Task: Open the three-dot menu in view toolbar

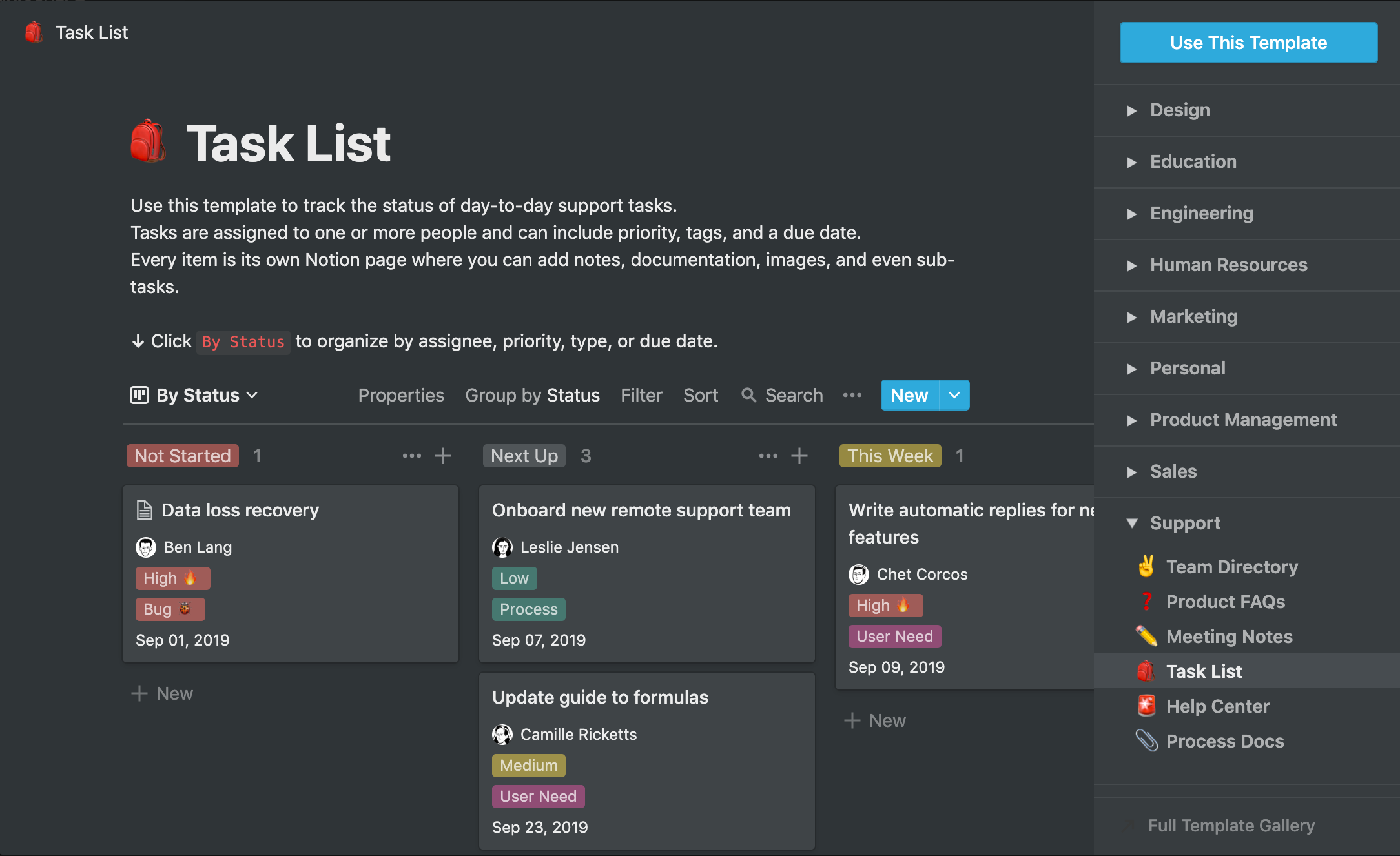Action: point(852,395)
